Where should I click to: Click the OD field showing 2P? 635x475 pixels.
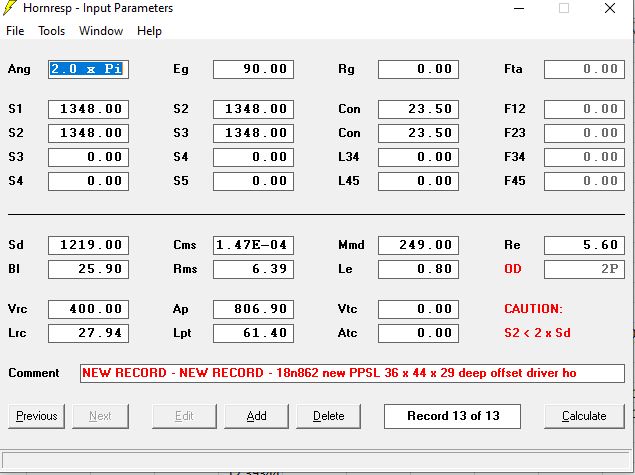pos(584,269)
